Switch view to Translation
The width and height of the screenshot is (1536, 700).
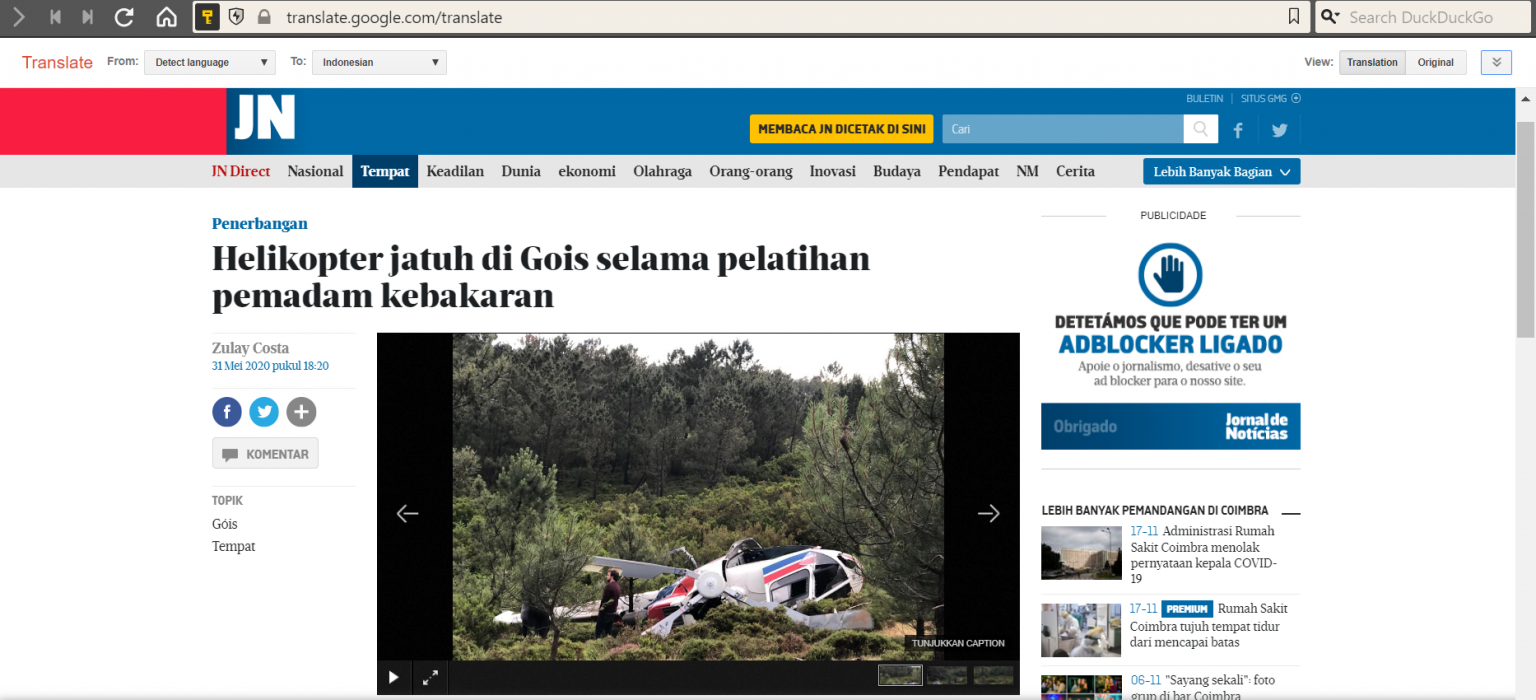(1372, 62)
